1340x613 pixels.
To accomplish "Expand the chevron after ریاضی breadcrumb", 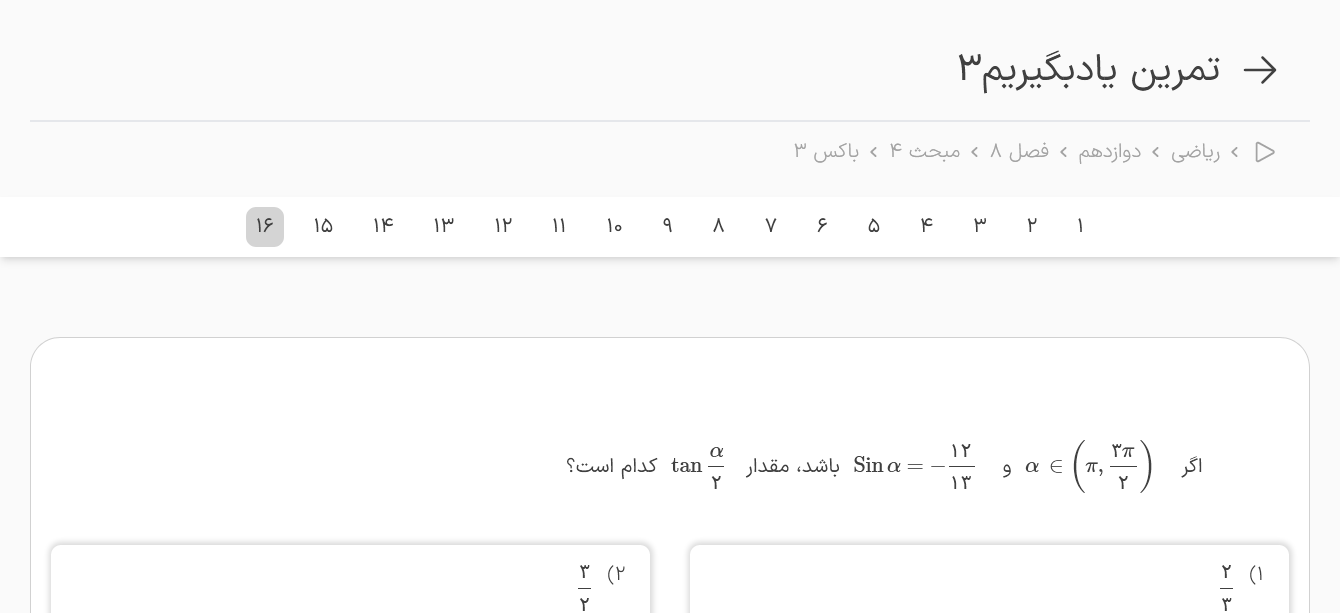I will [1155, 152].
